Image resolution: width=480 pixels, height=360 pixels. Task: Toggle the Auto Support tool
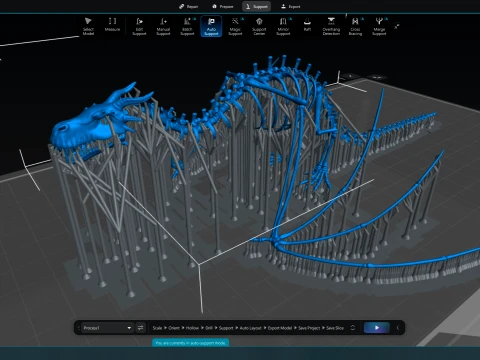click(x=211, y=26)
